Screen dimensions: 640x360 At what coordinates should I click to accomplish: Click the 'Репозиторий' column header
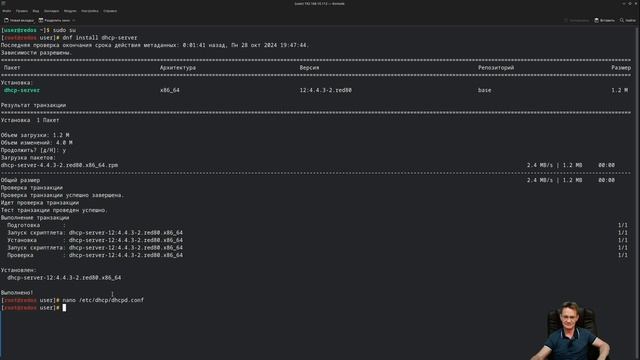tap(496, 68)
